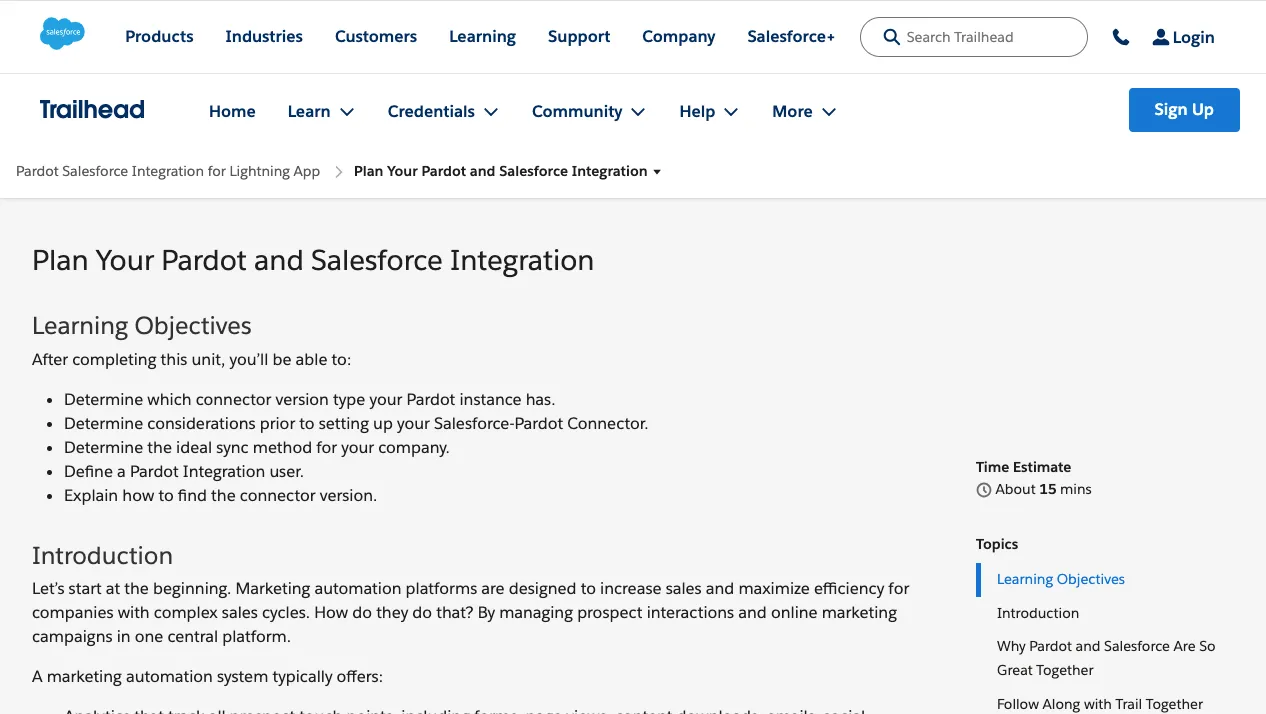Click the phone contact icon
Image resolution: width=1266 pixels, height=714 pixels.
[x=1121, y=37]
